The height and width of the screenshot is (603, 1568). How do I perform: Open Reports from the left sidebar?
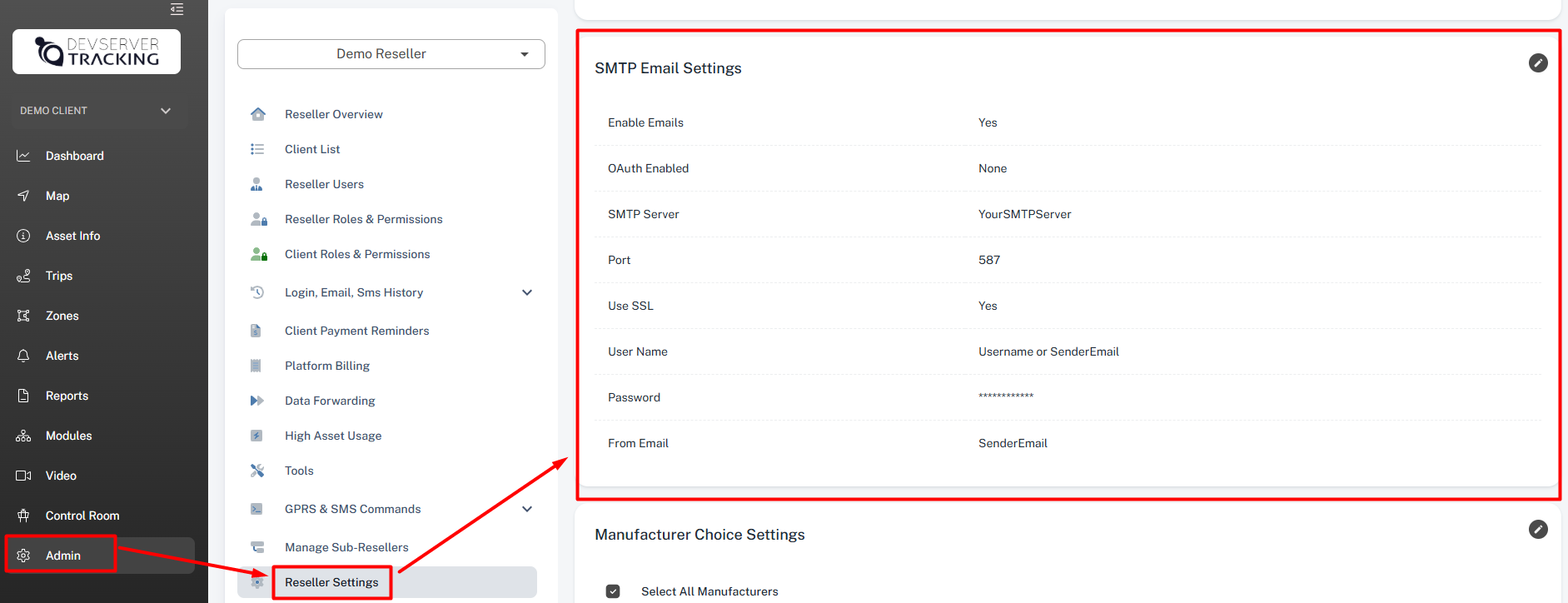tap(67, 396)
